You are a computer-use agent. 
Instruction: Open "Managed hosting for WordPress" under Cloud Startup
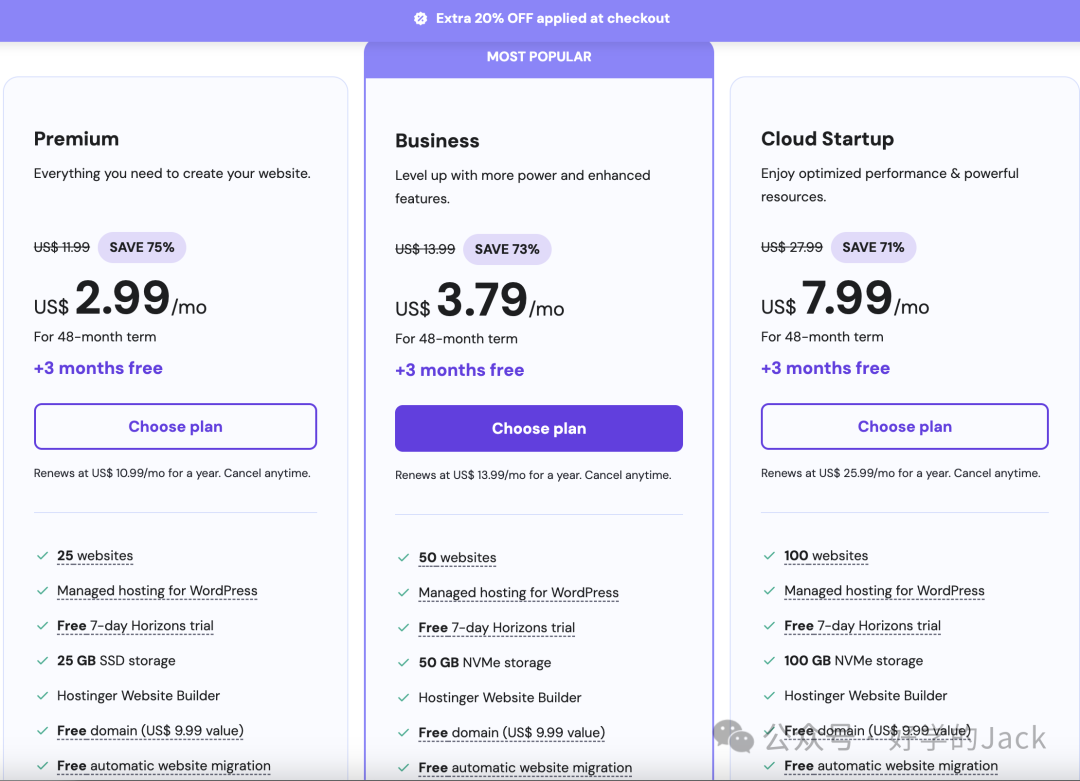point(884,591)
